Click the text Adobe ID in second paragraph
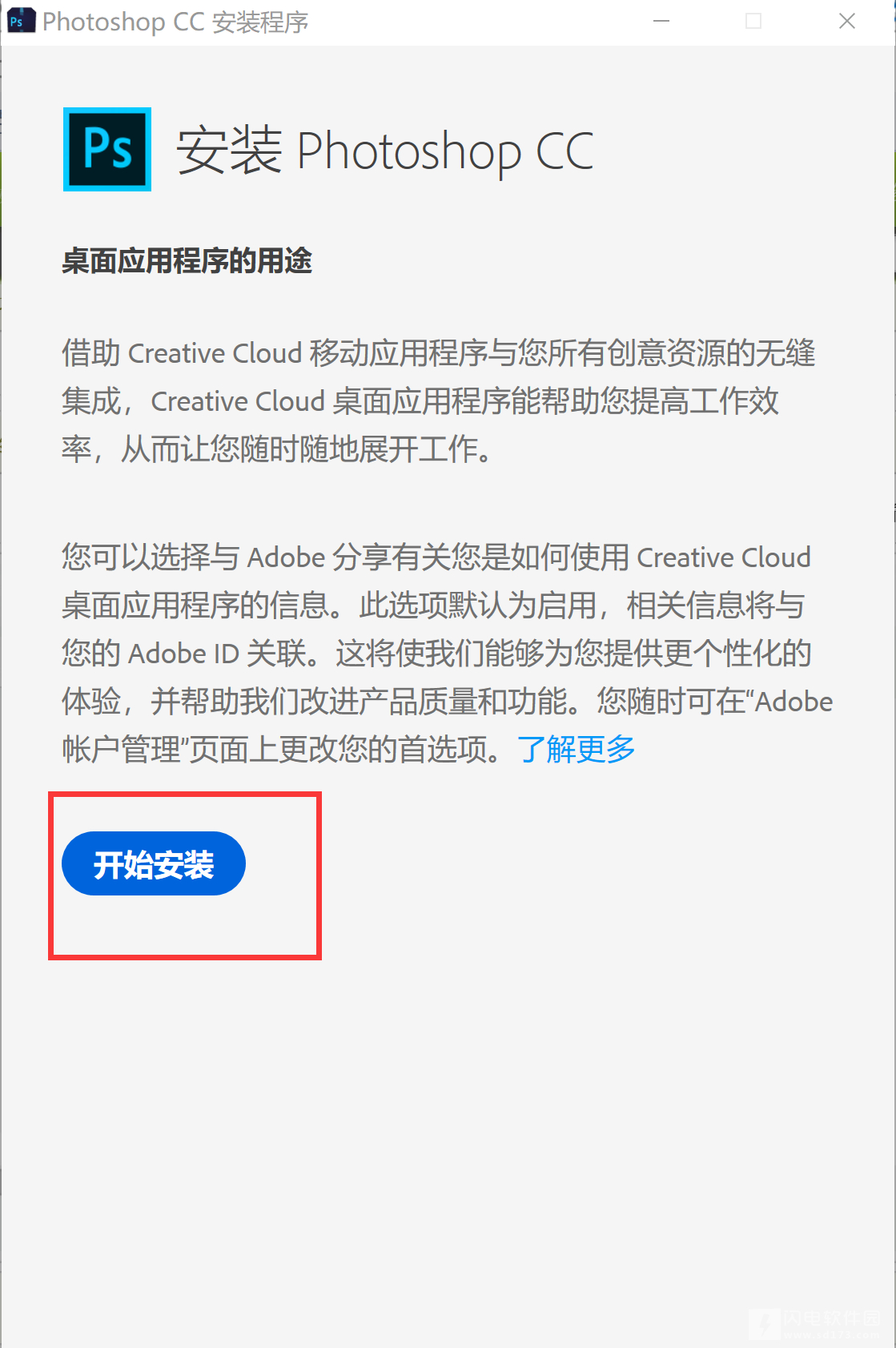Screen dimensions: 896x1348 coord(183,654)
